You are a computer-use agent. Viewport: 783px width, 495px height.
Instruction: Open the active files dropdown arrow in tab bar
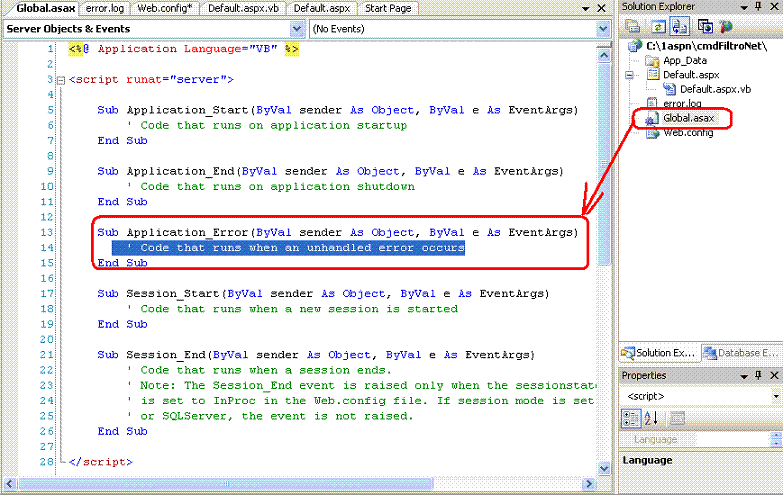586,8
